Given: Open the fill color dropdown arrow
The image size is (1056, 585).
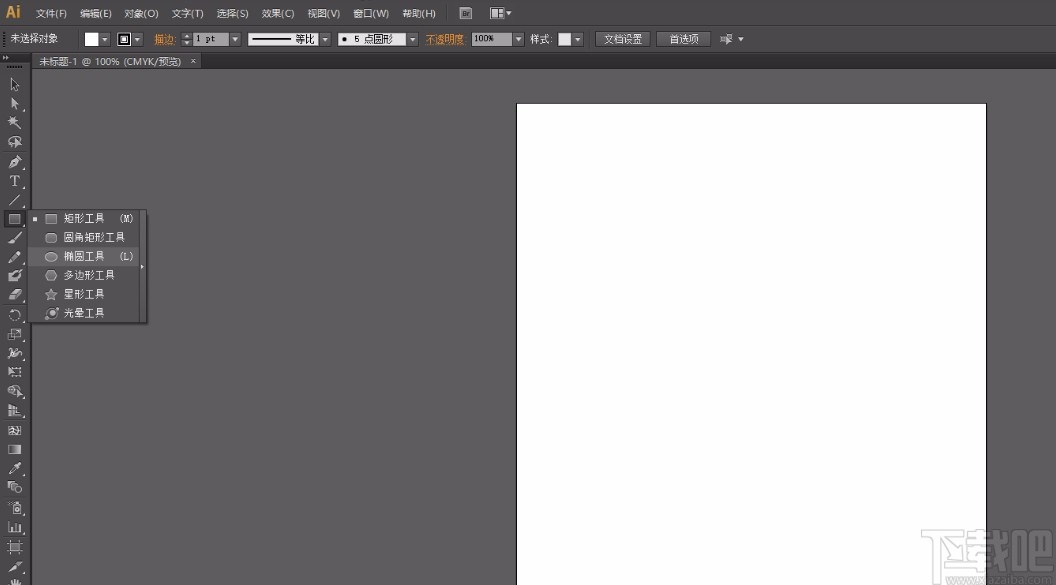Looking at the screenshot, I should (x=107, y=39).
